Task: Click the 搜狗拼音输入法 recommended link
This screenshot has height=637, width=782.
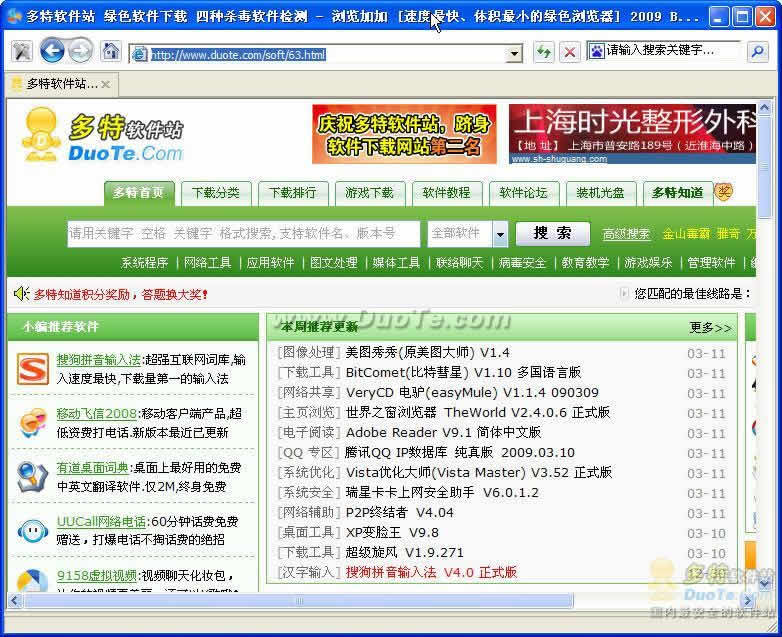Action: 99,360
